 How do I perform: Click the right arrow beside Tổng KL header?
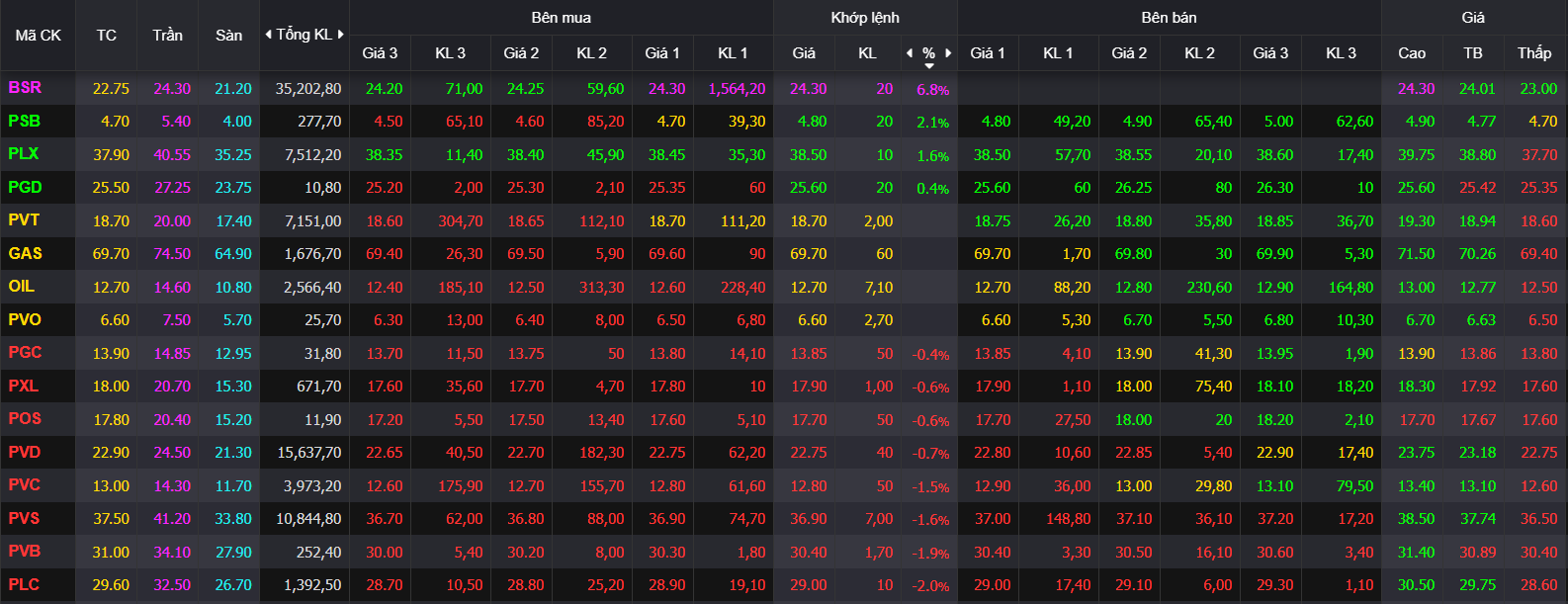(341, 35)
